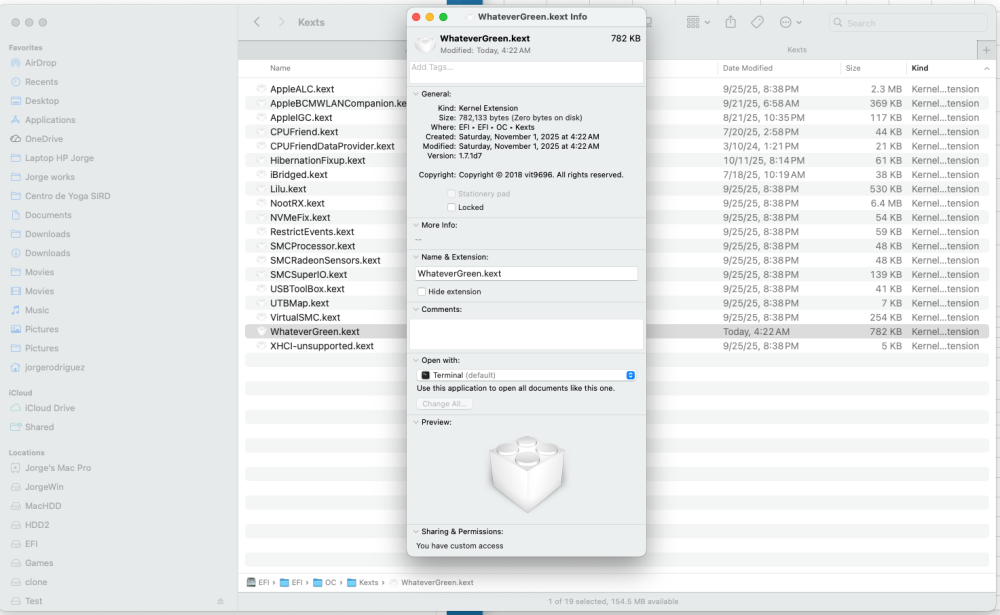
Task: Open OneDrive in the sidebar
Action: [43, 138]
